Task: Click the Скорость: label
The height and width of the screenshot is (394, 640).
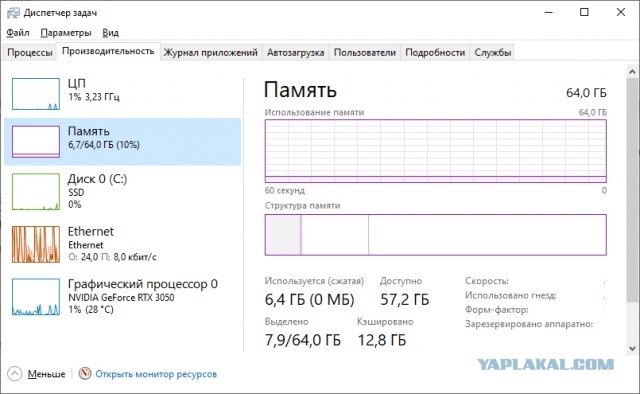Action: (x=487, y=281)
